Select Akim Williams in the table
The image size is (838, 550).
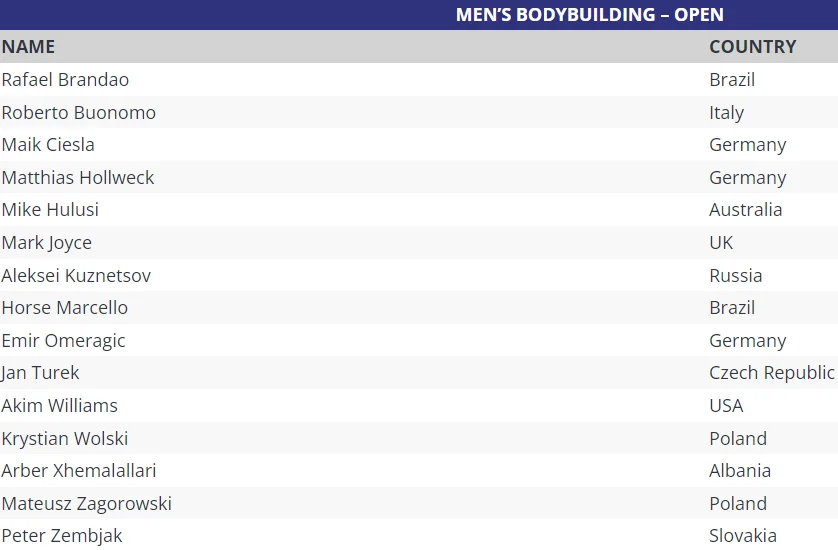tap(59, 405)
